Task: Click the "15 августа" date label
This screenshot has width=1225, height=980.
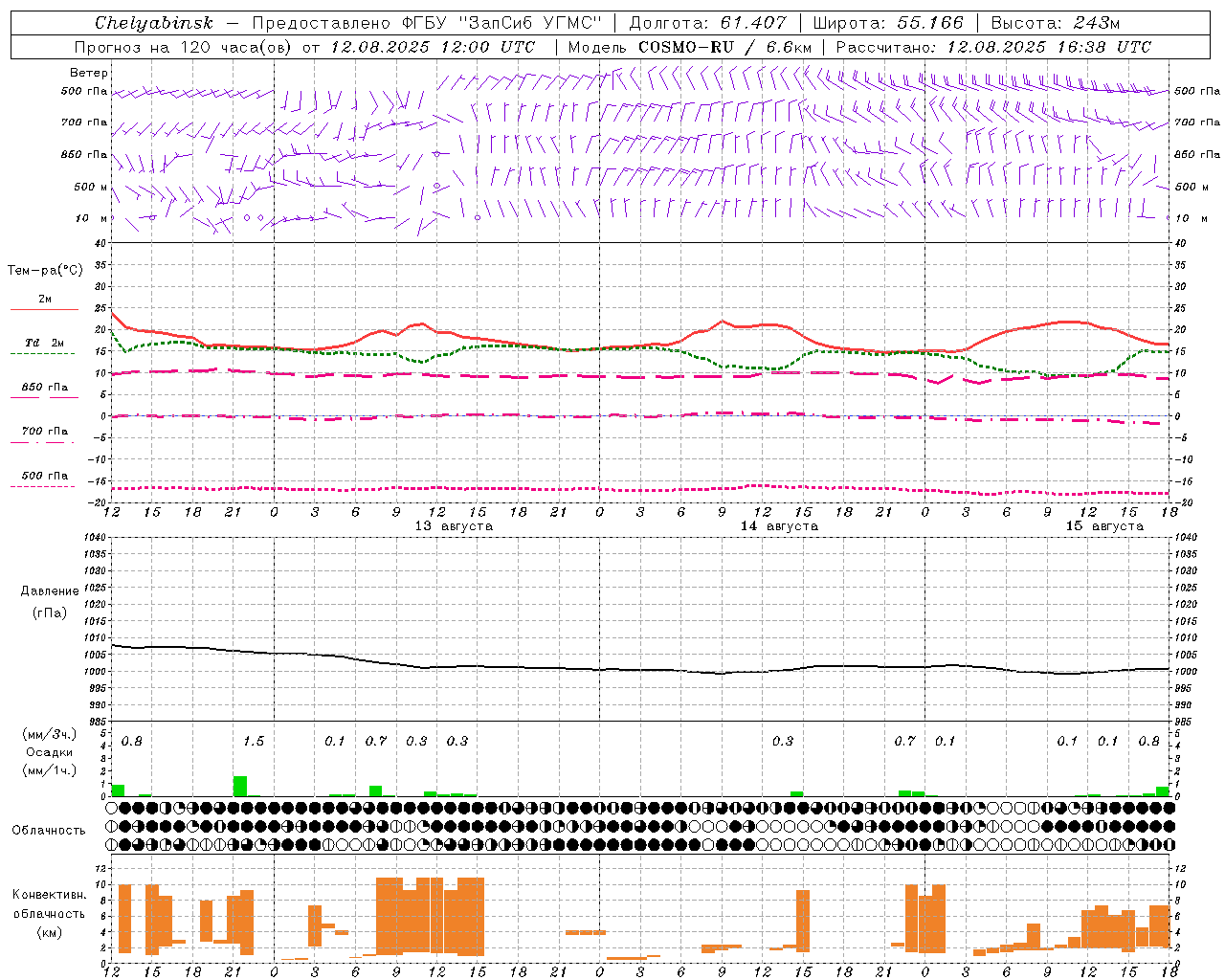Action: click(x=1104, y=526)
